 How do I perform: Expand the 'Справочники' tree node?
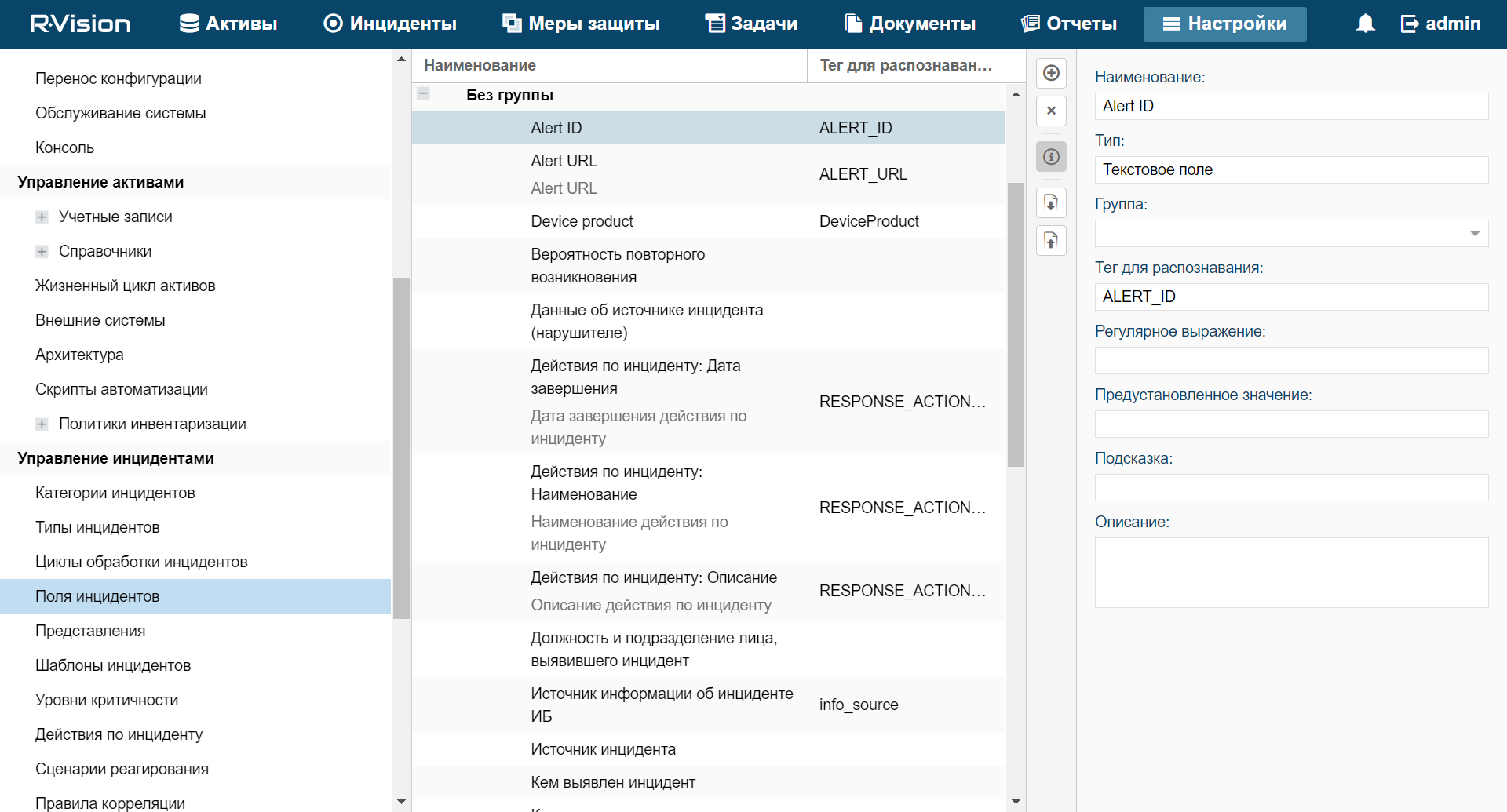[x=42, y=252]
